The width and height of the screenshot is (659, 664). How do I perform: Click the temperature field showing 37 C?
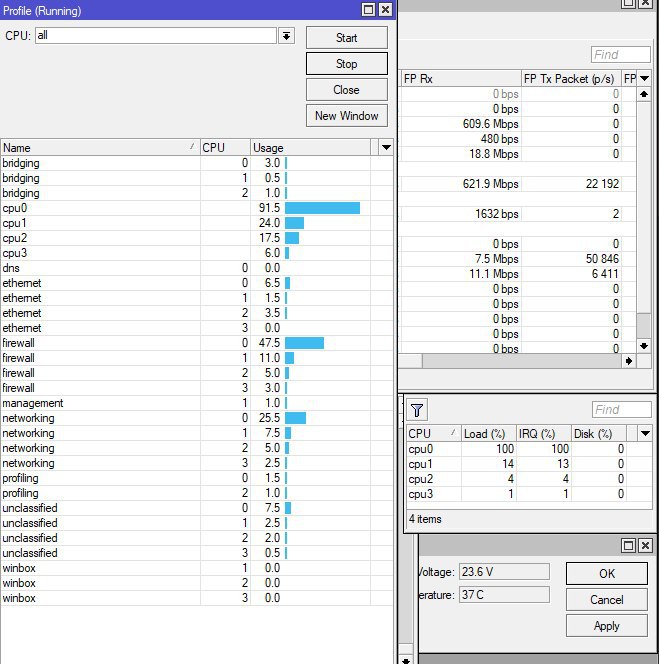tap(504, 595)
